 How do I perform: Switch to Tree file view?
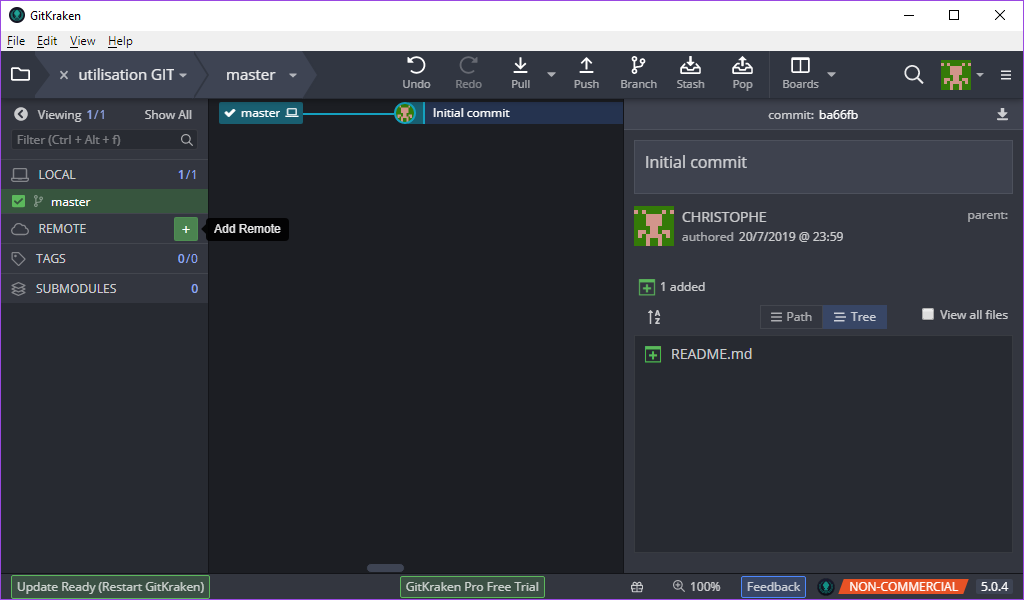[854, 317]
